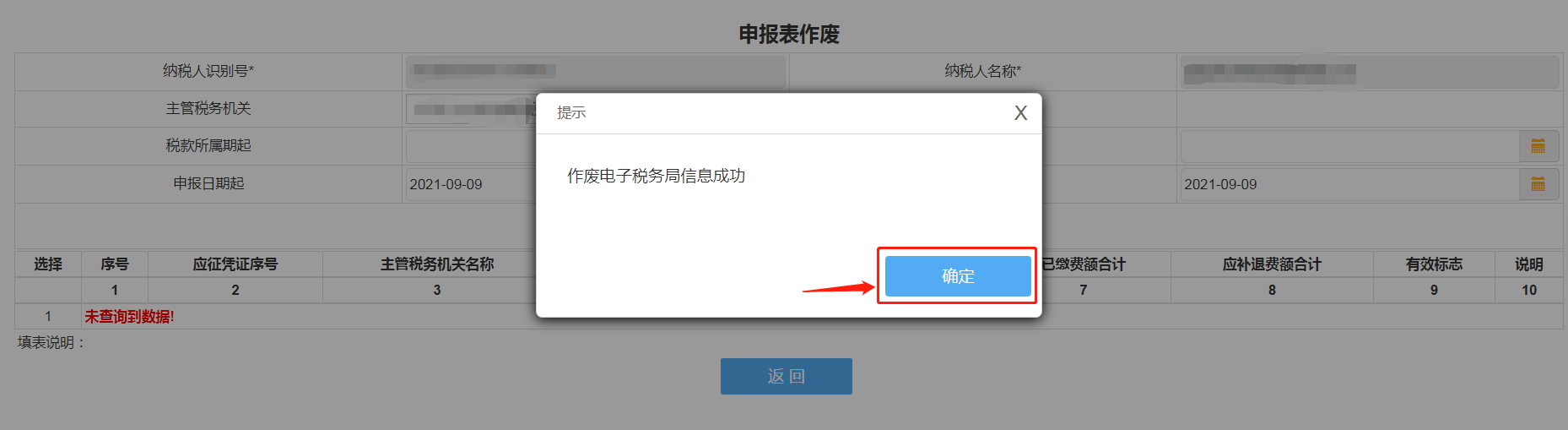Close the 提示 dialog with the X

point(1020,113)
